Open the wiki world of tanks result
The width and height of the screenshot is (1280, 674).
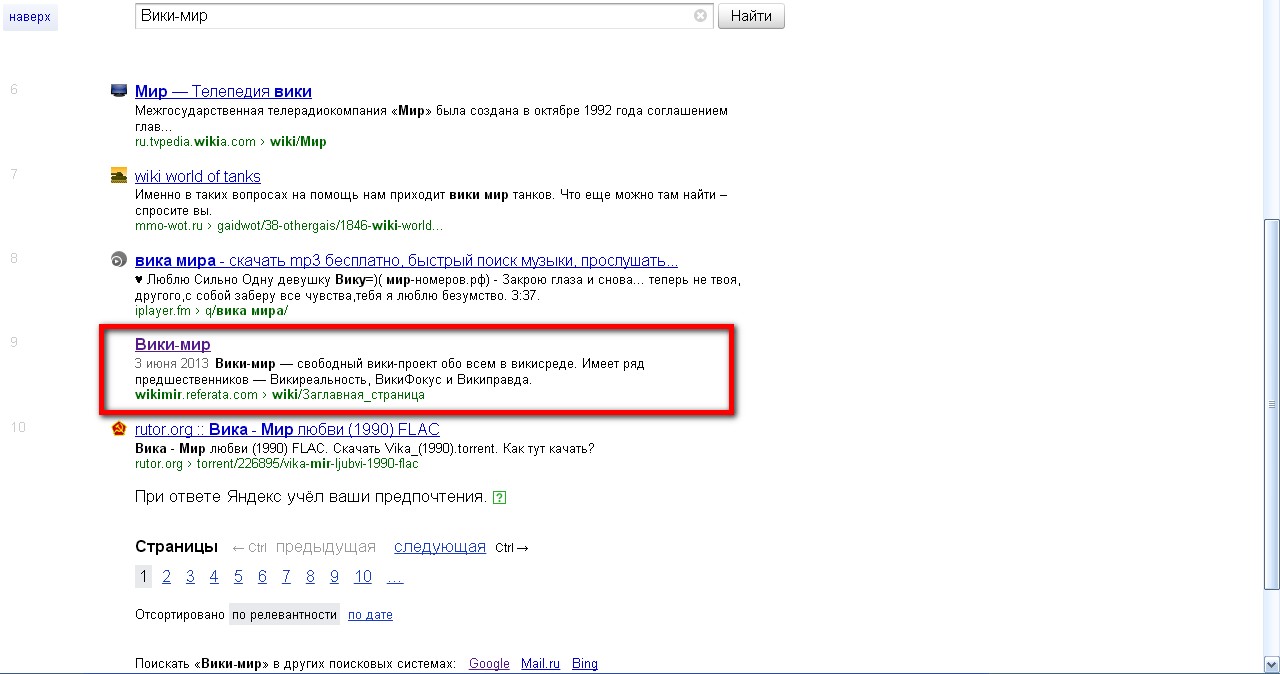click(198, 177)
